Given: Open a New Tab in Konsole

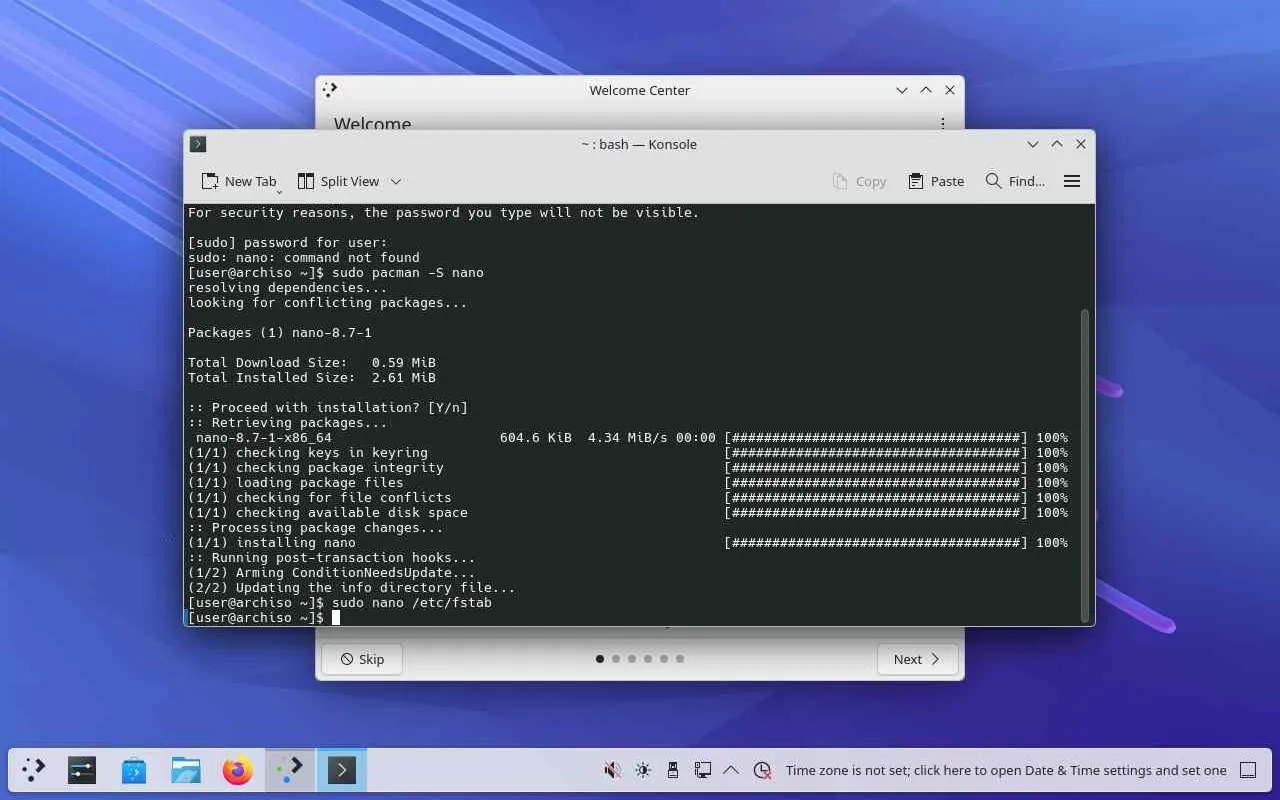Looking at the screenshot, I should [x=238, y=181].
